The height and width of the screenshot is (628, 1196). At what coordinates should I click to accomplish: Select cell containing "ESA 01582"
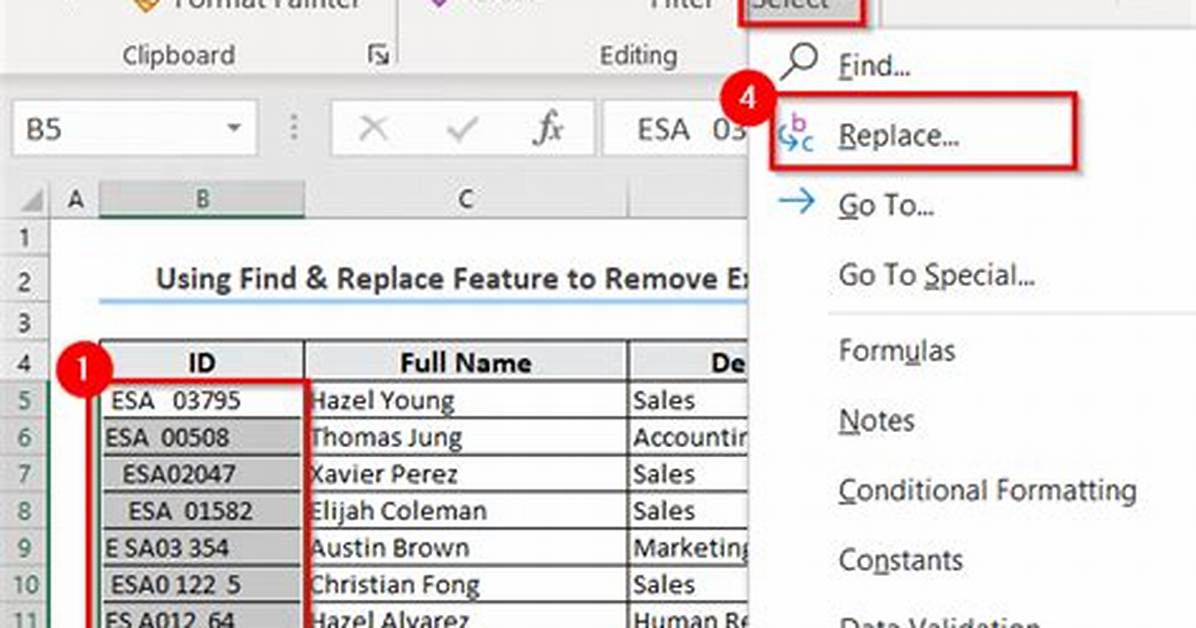tap(202, 510)
